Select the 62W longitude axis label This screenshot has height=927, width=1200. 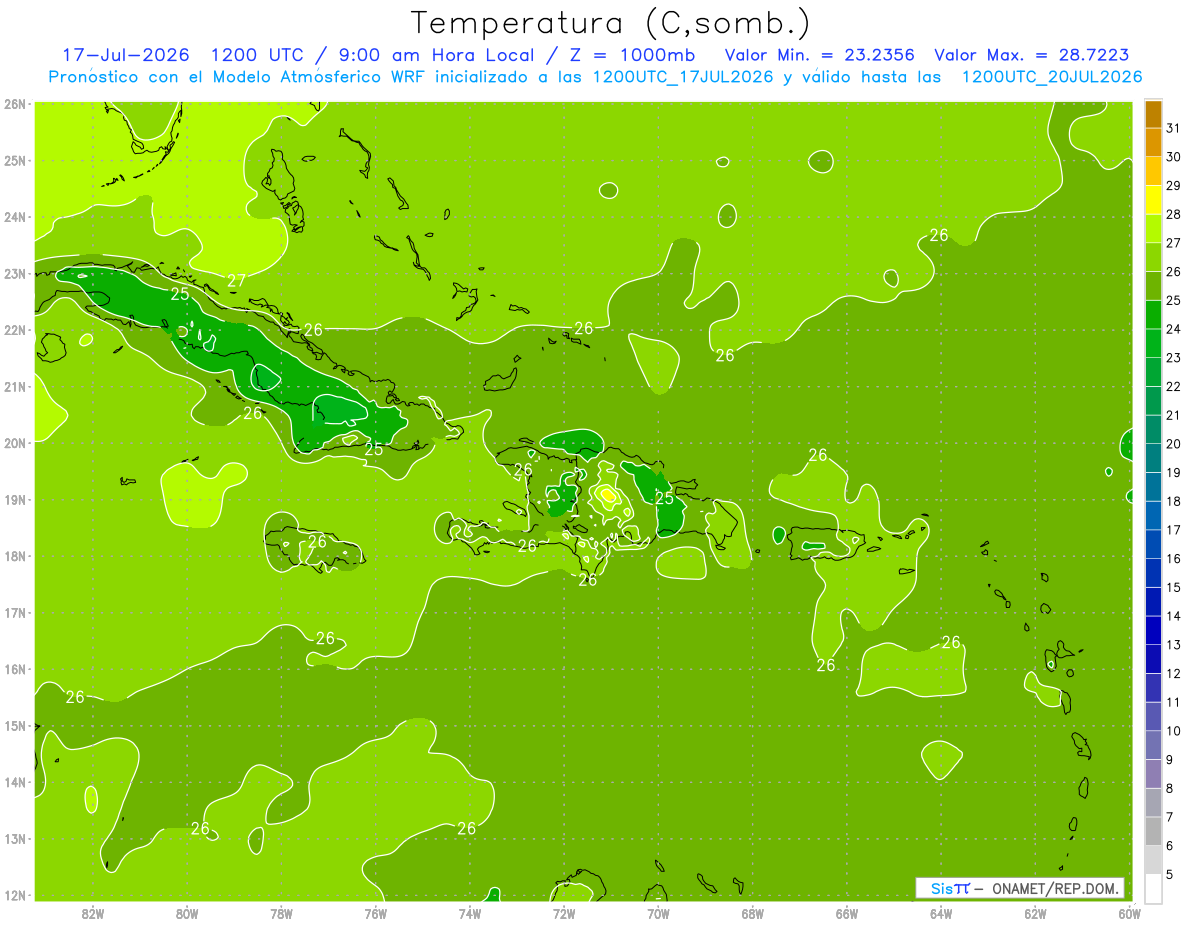tap(1036, 913)
